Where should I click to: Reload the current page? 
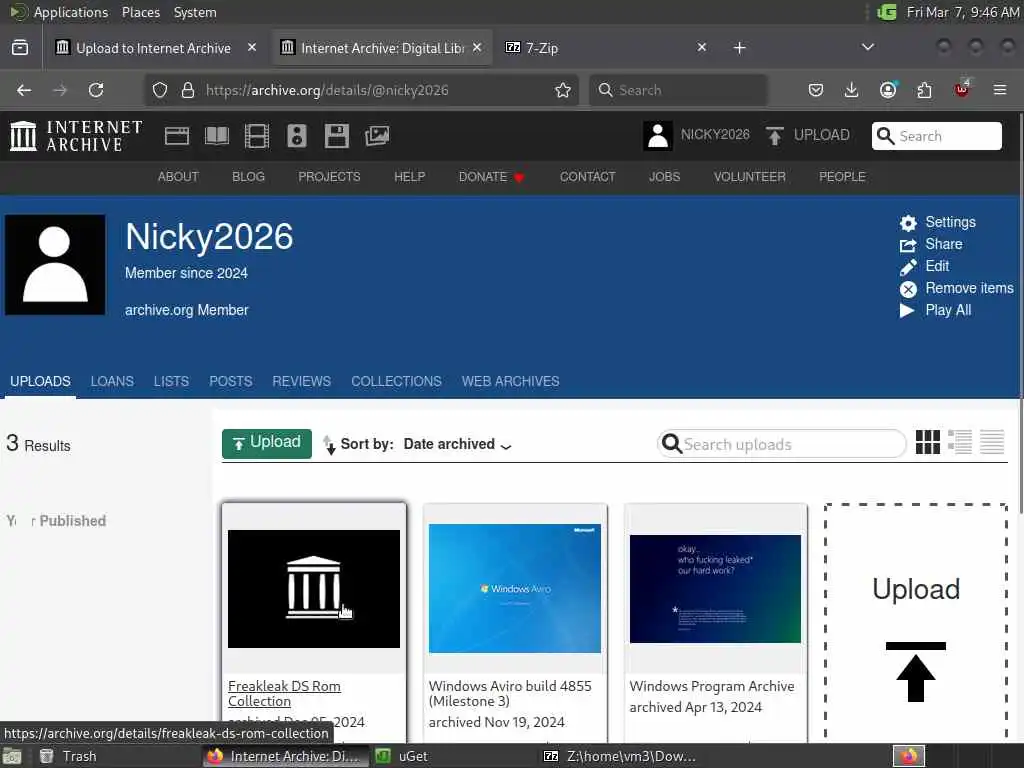point(96,90)
